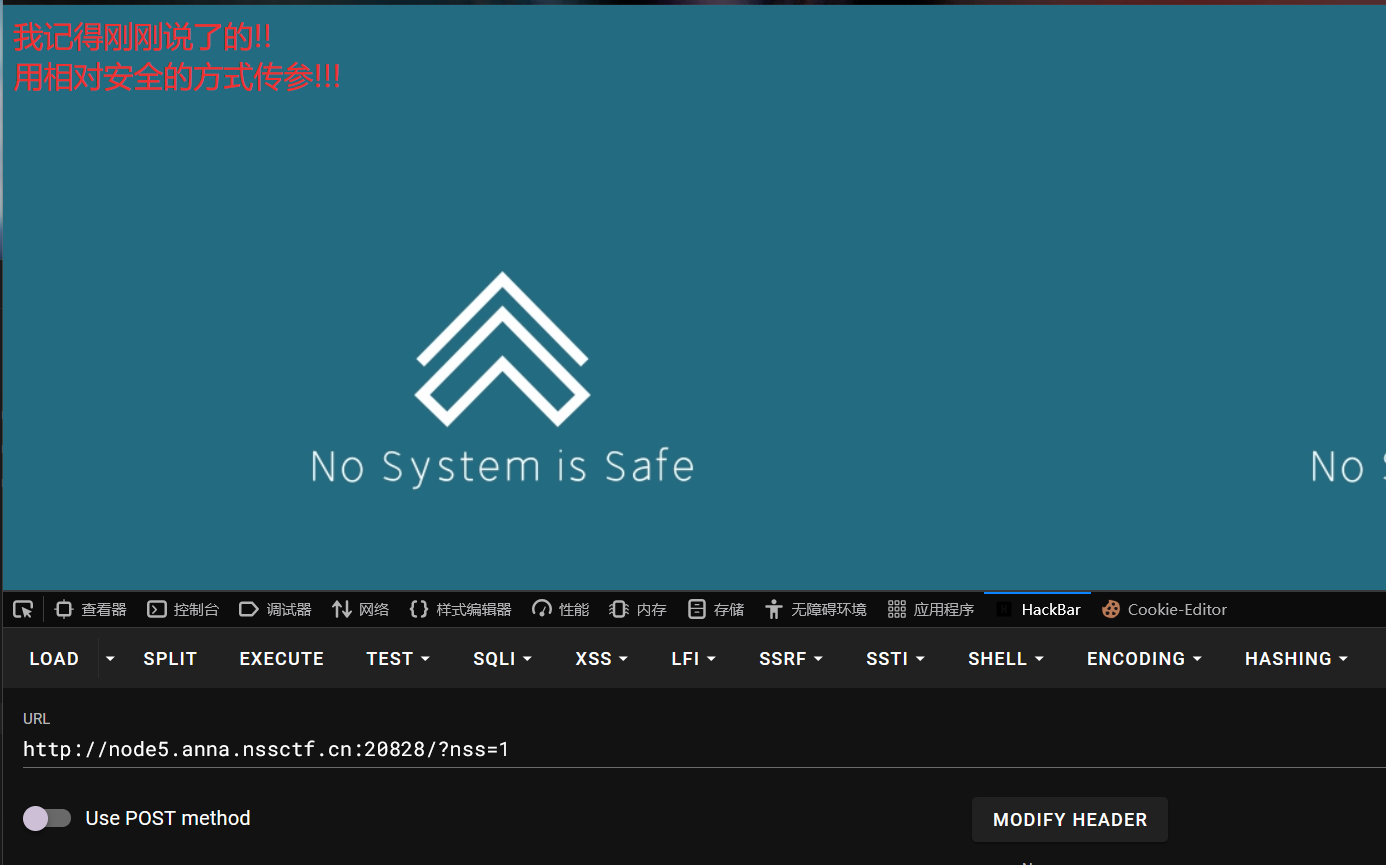Run the request with EXECUTE
The image size is (1386, 865).
point(282,659)
